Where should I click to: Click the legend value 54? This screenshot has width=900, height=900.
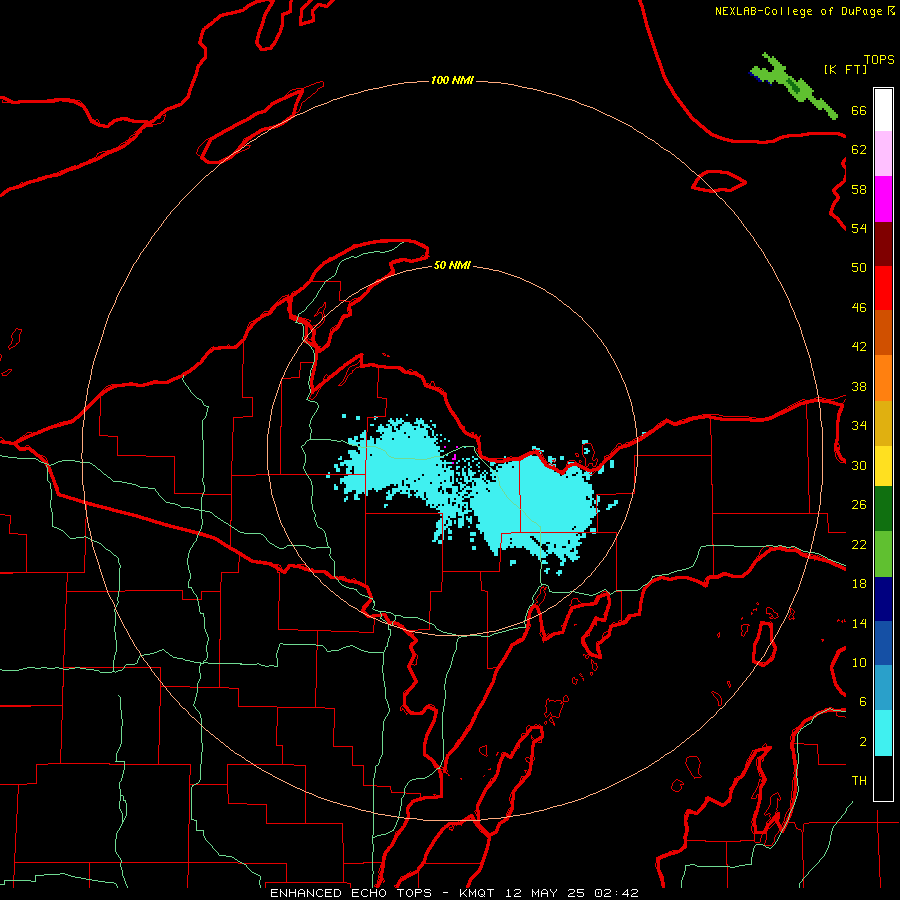pos(859,228)
